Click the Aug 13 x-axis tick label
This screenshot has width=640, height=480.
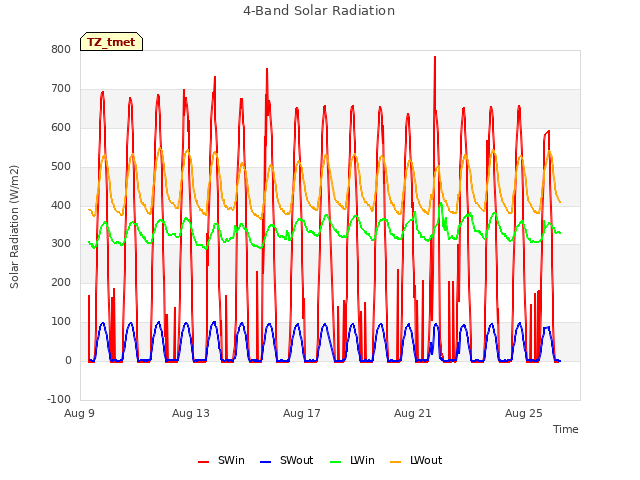coord(191,413)
